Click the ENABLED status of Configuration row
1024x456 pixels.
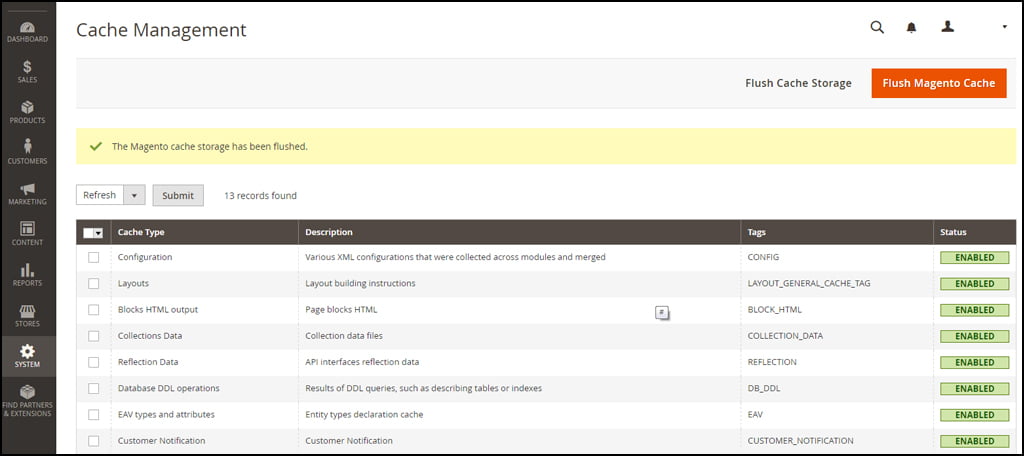coord(974,257)
